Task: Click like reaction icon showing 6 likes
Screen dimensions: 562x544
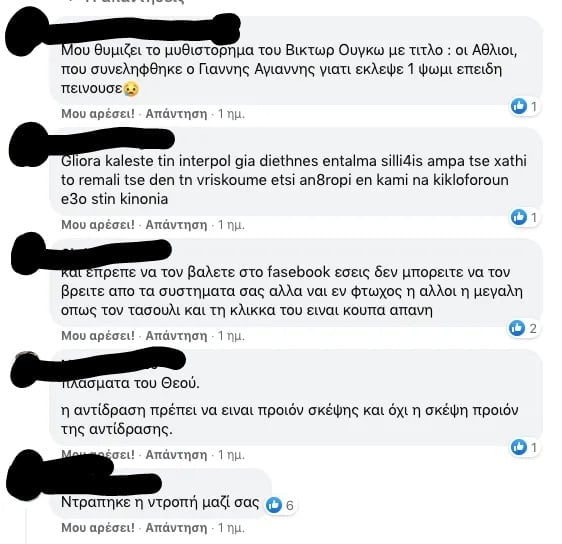Action: pos(274,505)
